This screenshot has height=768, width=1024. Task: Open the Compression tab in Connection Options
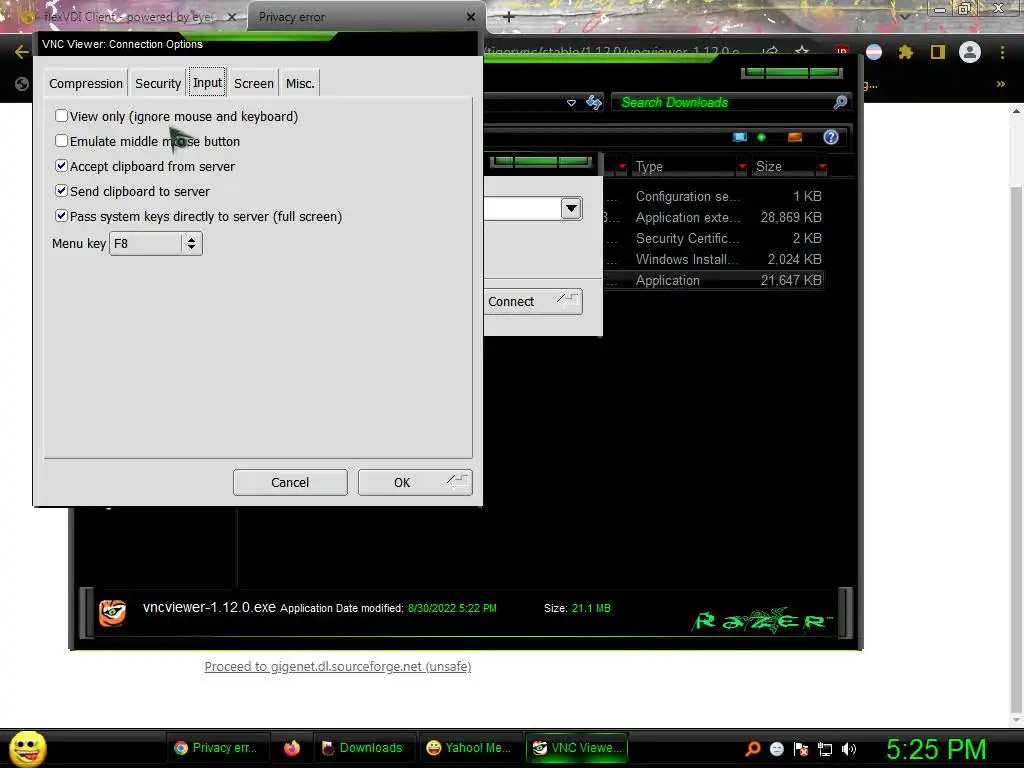point(86,83)
